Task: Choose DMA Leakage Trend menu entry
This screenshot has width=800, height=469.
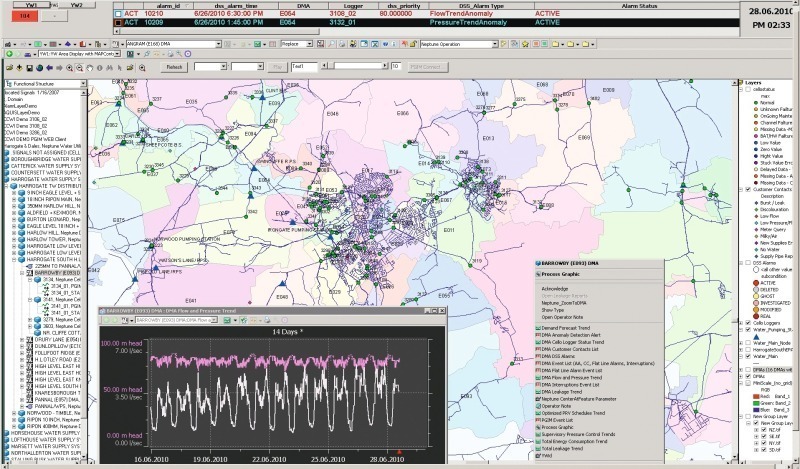Action: (x=561, y=392)
